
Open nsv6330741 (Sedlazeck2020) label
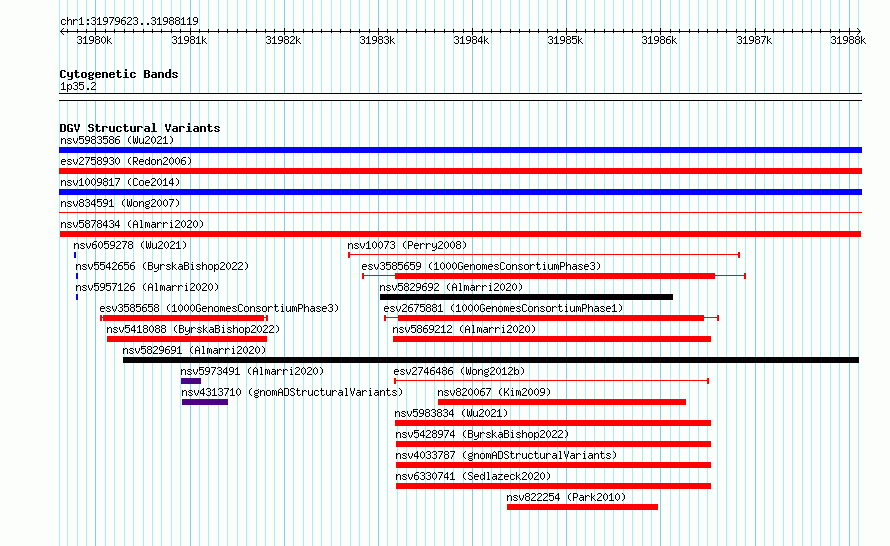pos(473,476)
